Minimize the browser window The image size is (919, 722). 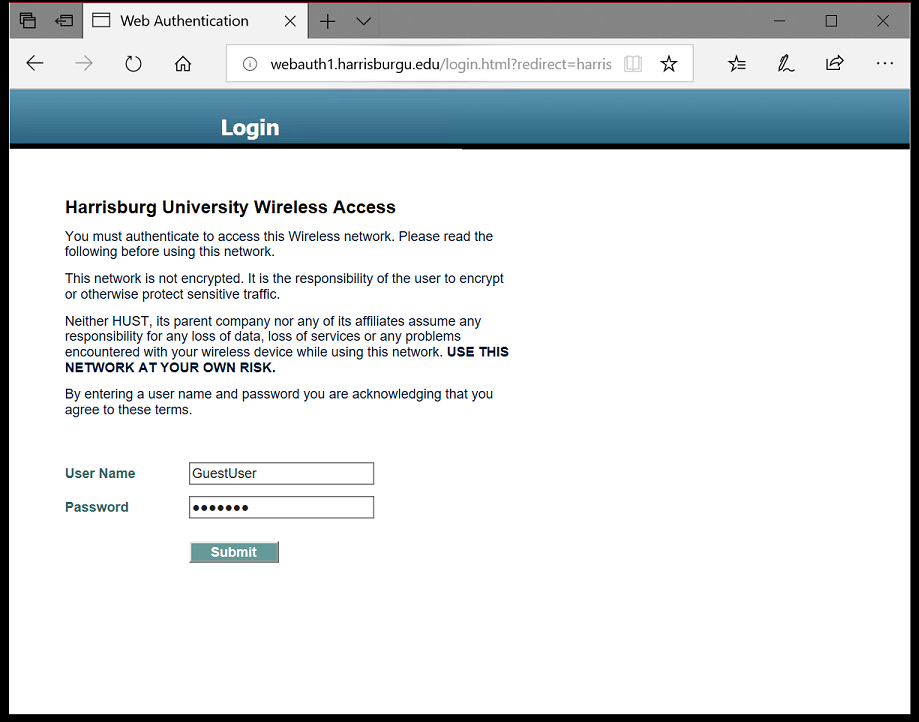click(x=780, y=21)
